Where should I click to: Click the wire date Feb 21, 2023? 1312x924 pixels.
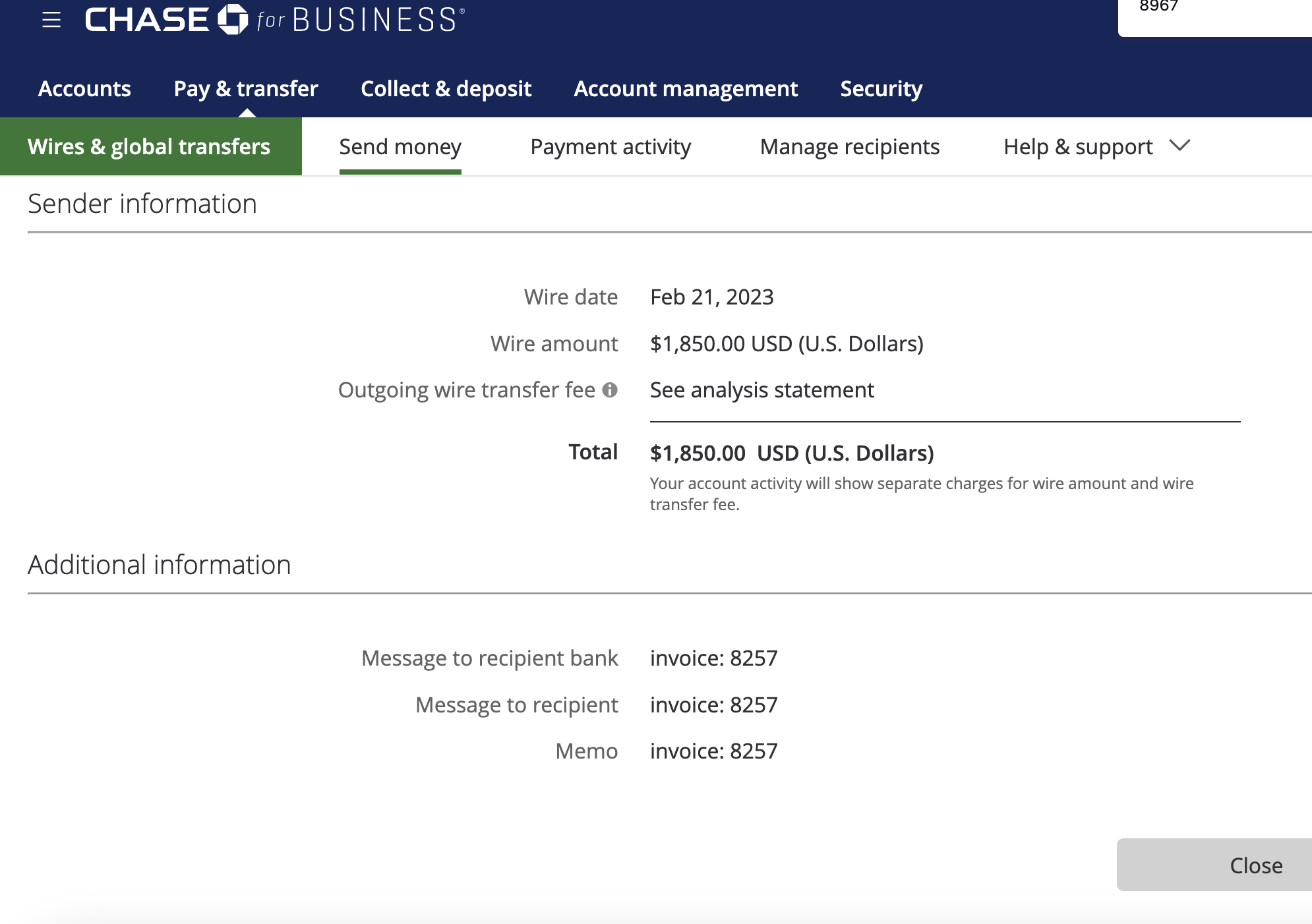tap(712, 297)
